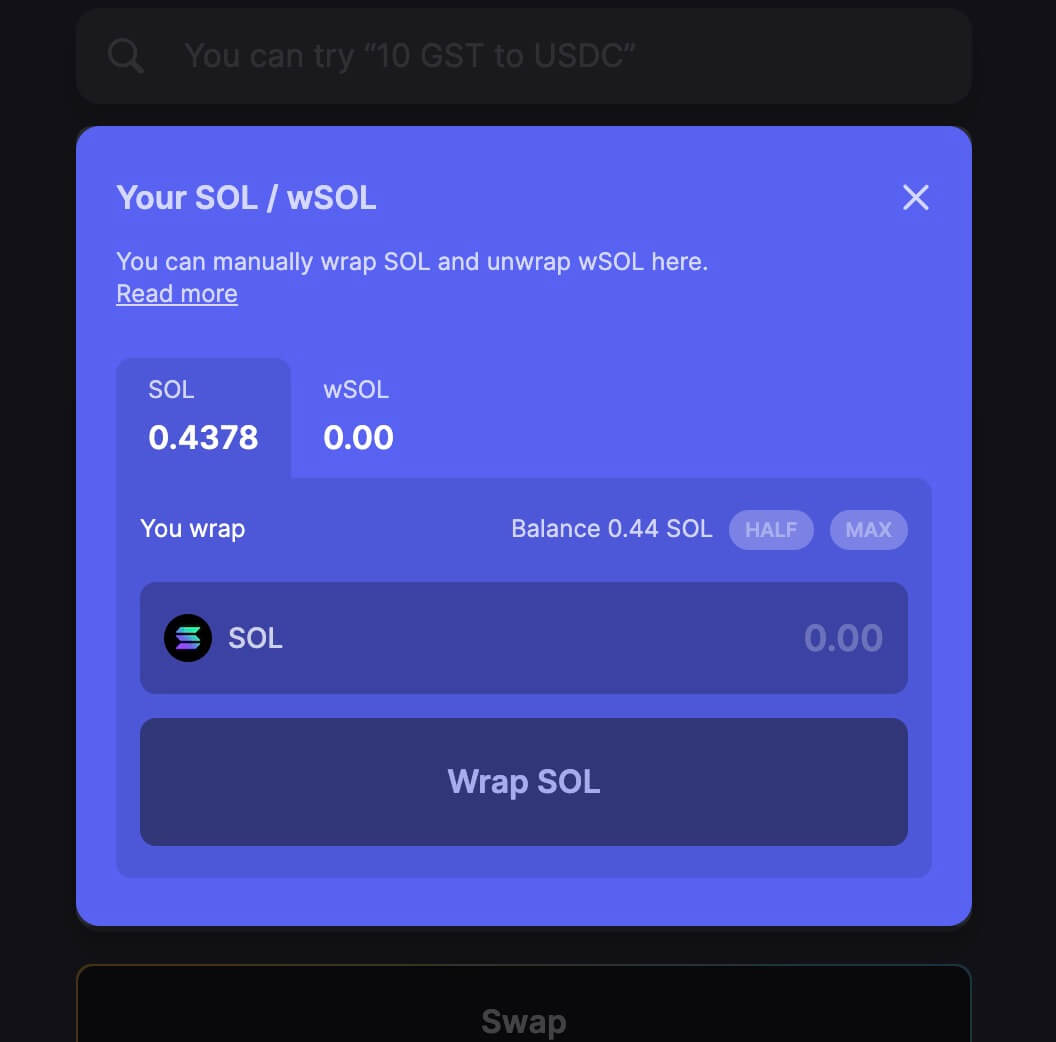
Task: Click the SOL token name beside the logo
Action: pyautogui.click(x=255, y=638)
